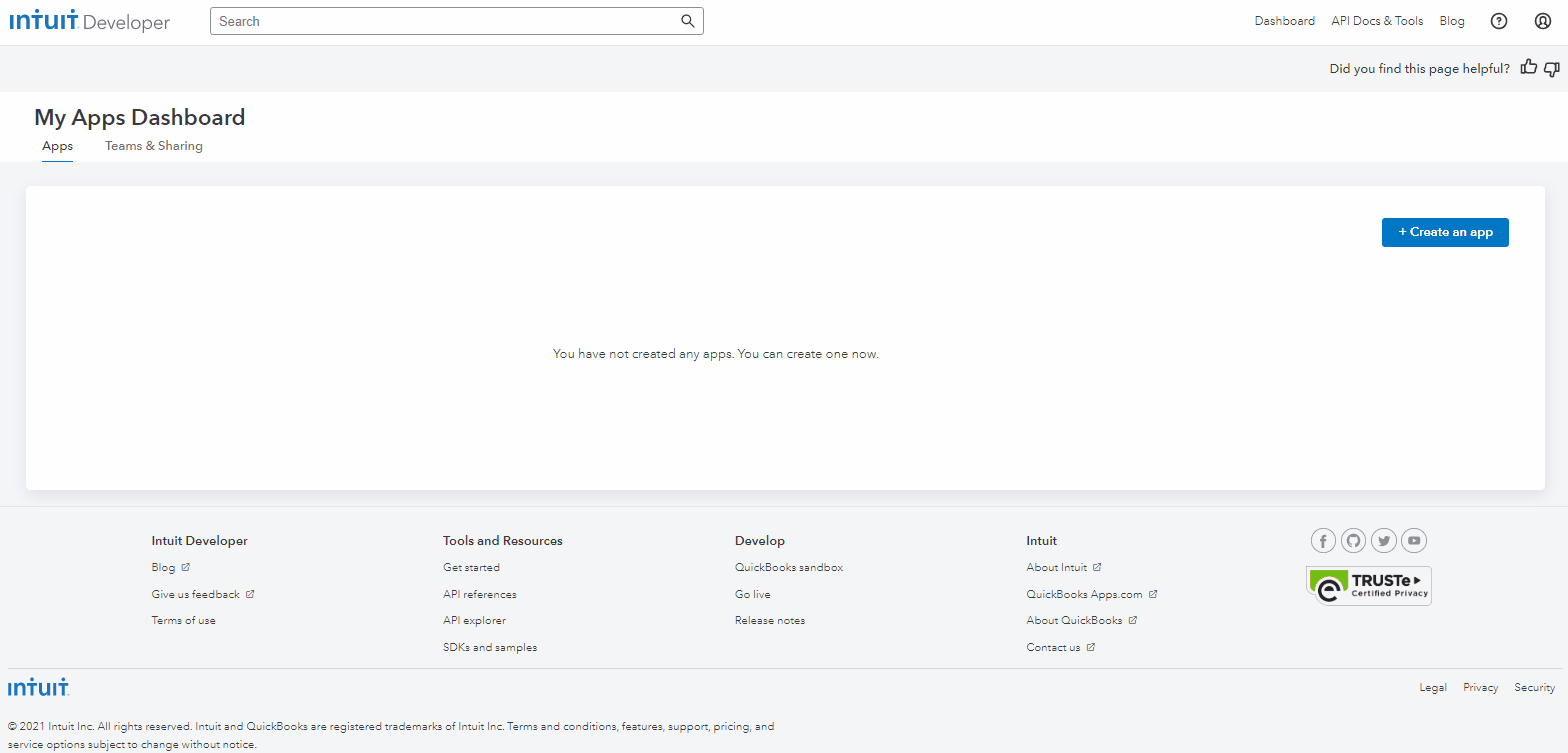This screenshot has height=753, width=1568.
Task: Open Intuit Developer Facebook page icon
Action: (x=1323, y=541)
